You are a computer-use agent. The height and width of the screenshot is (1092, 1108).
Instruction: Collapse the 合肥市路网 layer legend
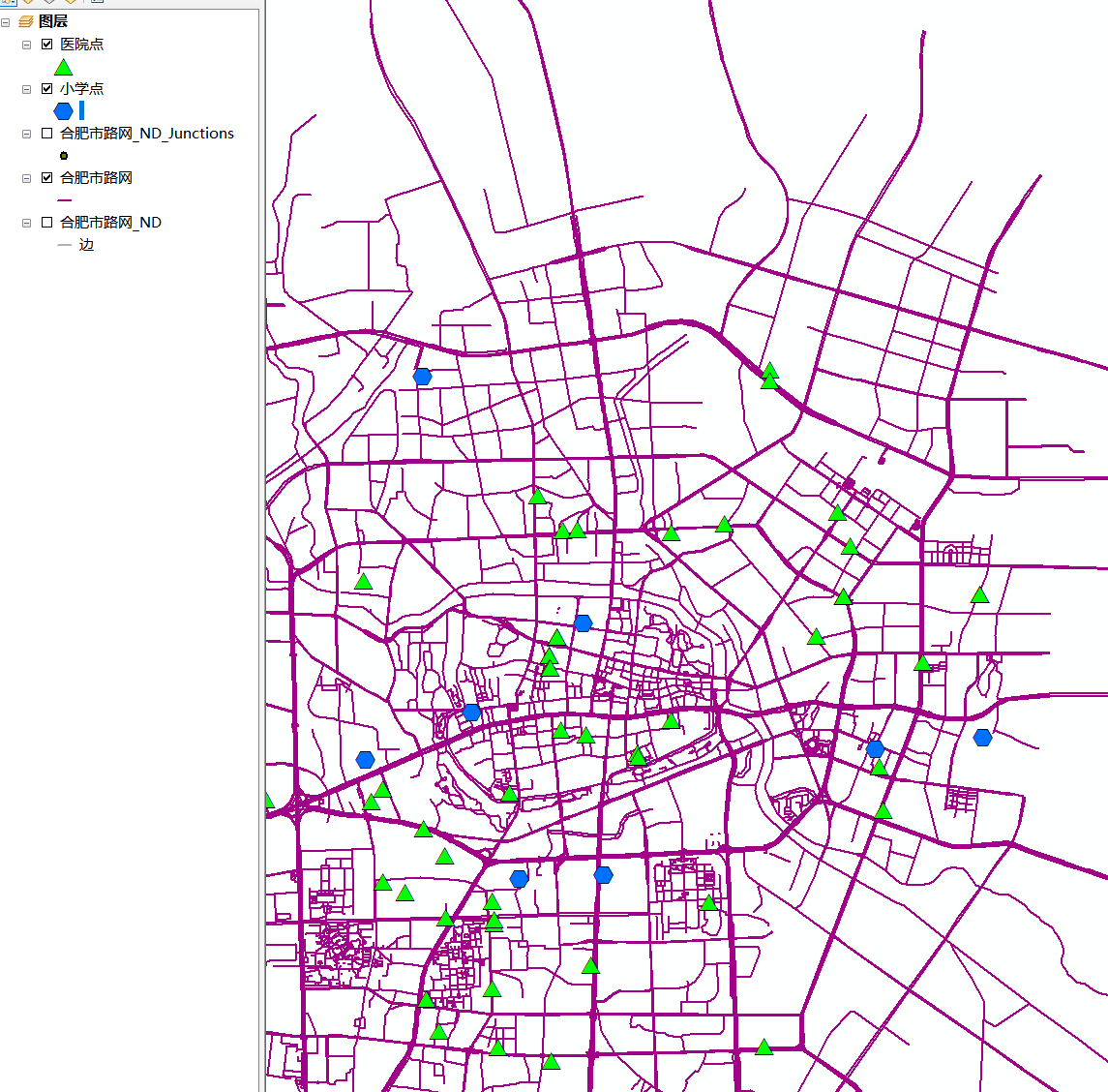click(x=27, y=178)
